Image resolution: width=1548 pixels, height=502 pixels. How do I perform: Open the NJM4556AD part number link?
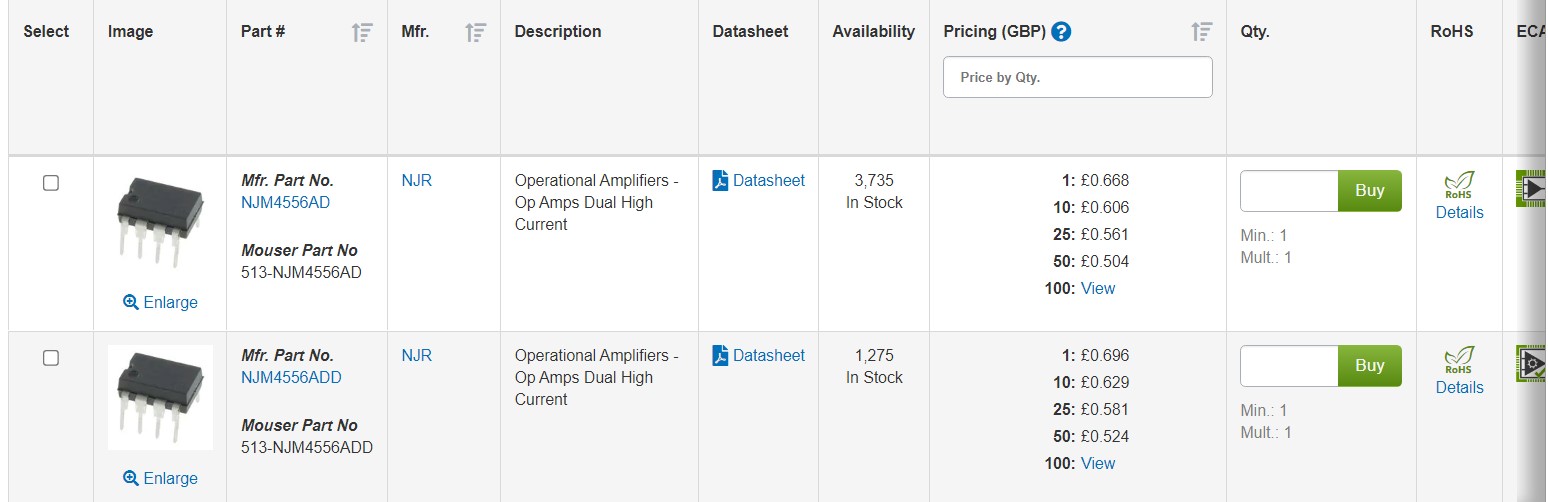[x=285, y=203]
